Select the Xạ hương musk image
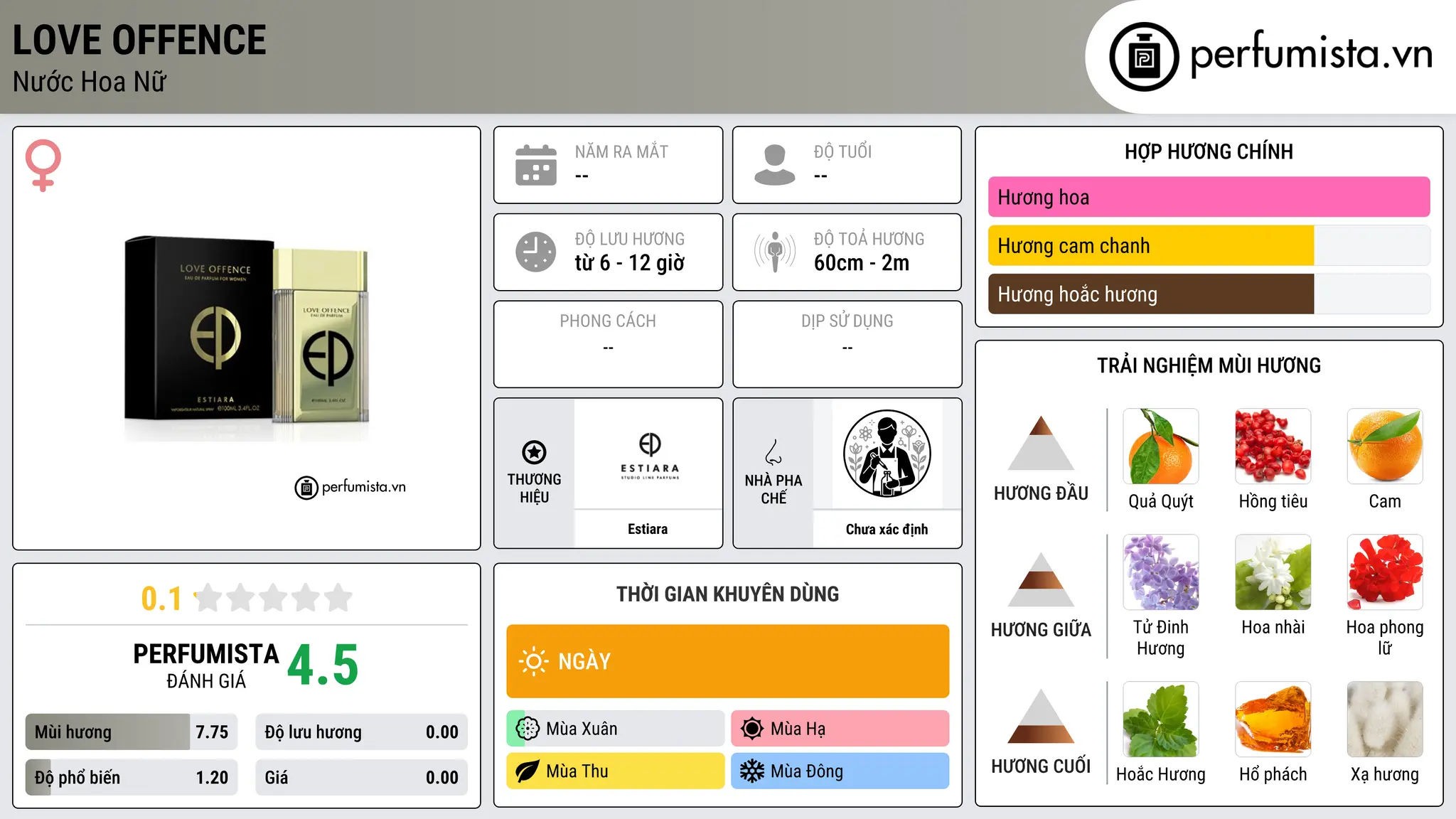The height and width of the screenshot is (819, 1456). coord(1385,719)
